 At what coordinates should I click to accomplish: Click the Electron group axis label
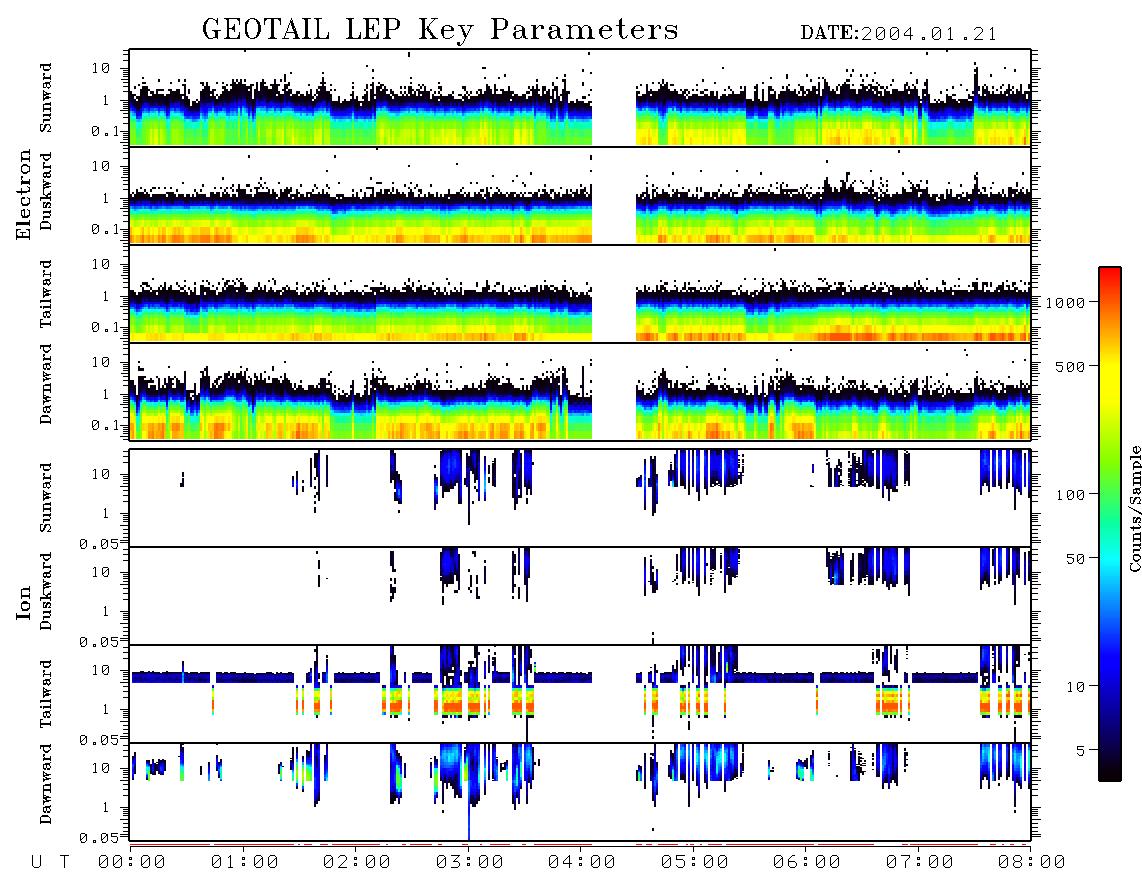point(24,194)
